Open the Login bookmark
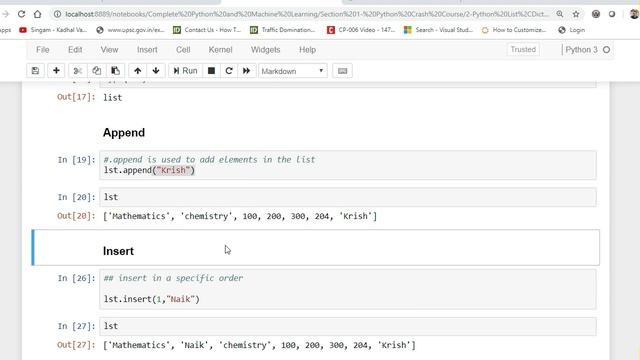 (x=571, y=30)
